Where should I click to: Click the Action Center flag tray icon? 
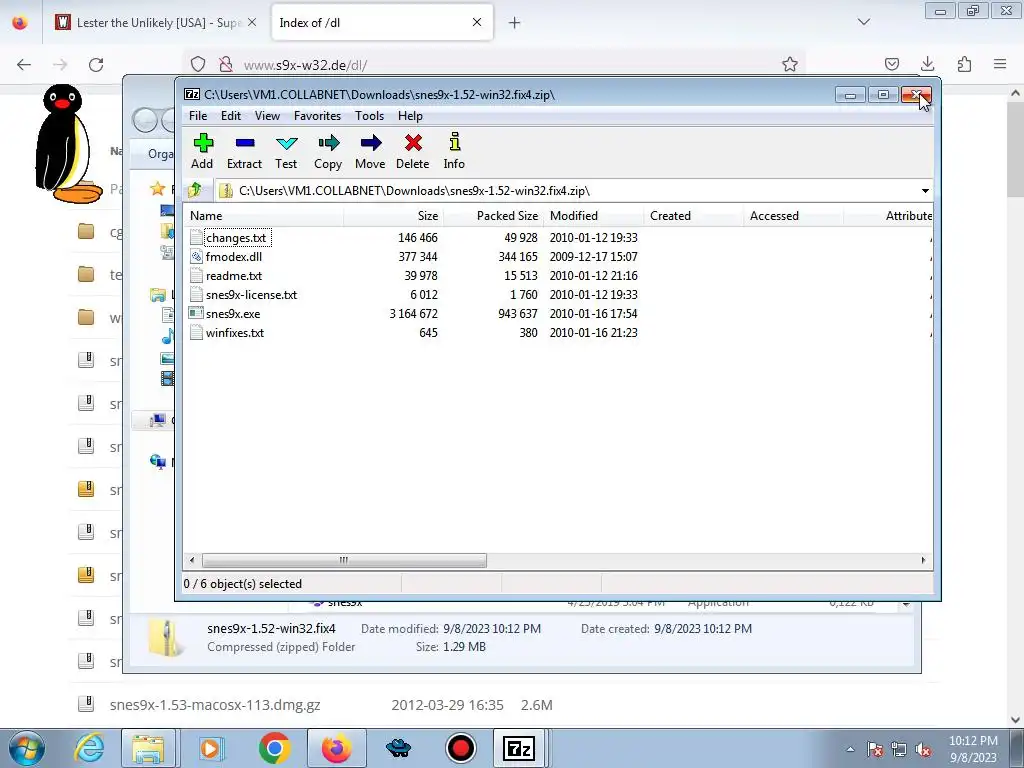875,750
